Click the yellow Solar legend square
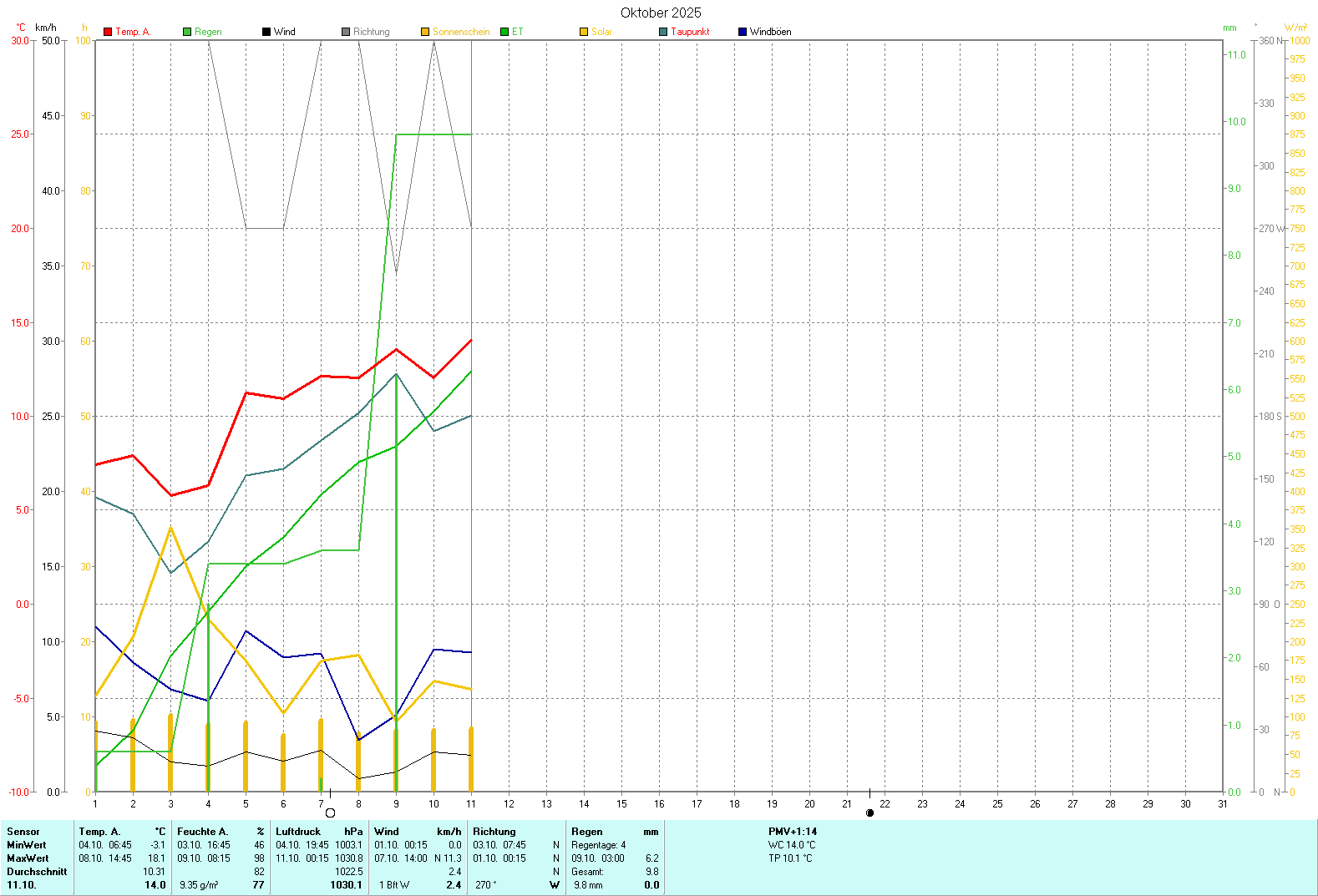 (584, 32)
